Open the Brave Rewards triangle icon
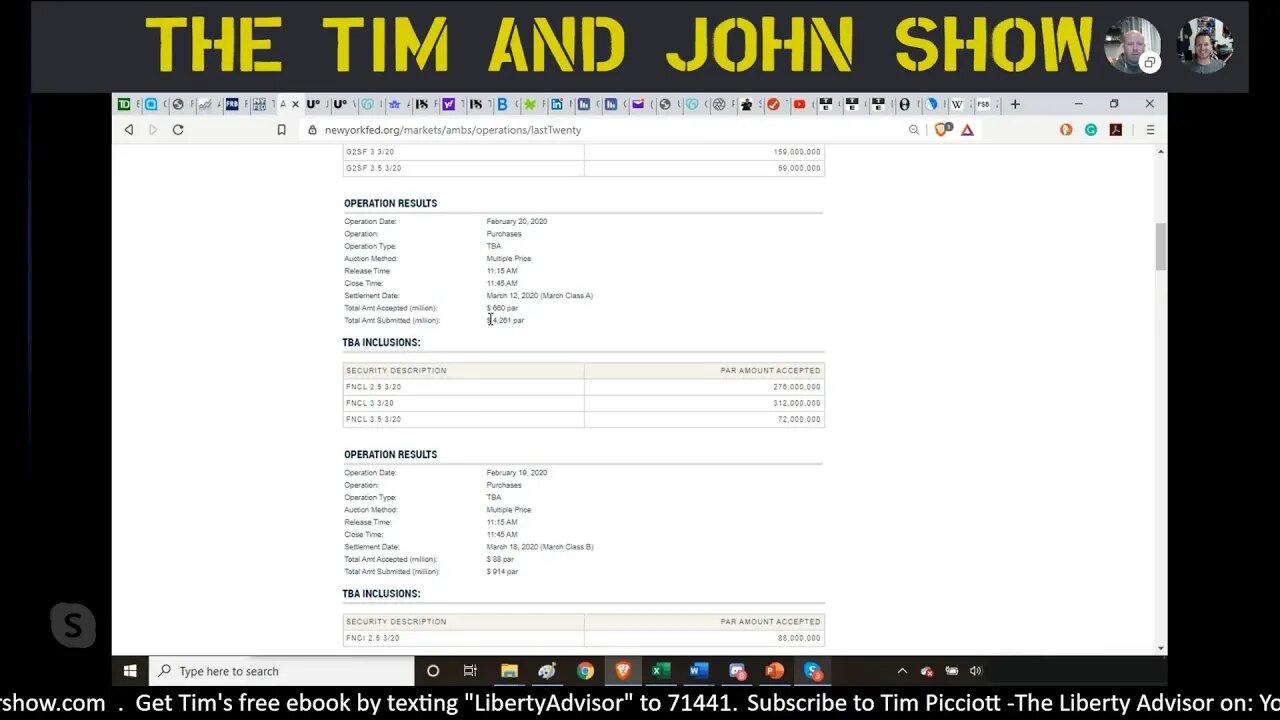Image resolution: width=1280 pixels, height=720 pixels. [967, 130]
